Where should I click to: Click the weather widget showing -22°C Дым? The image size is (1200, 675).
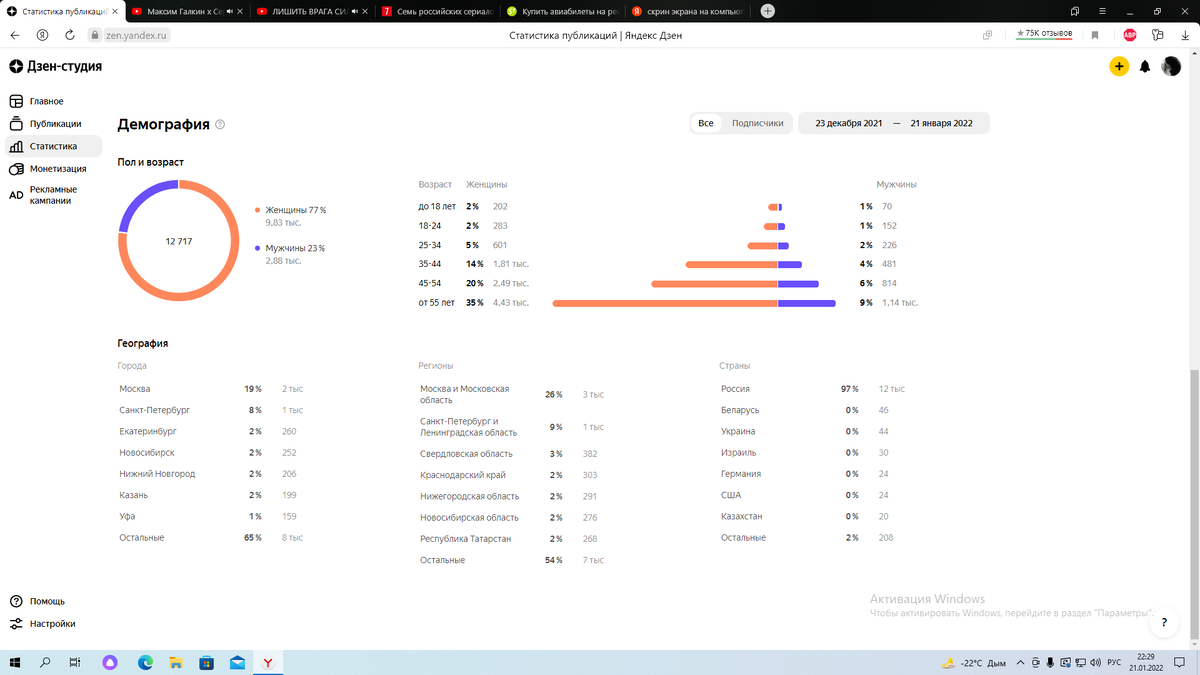click(975, 663)
